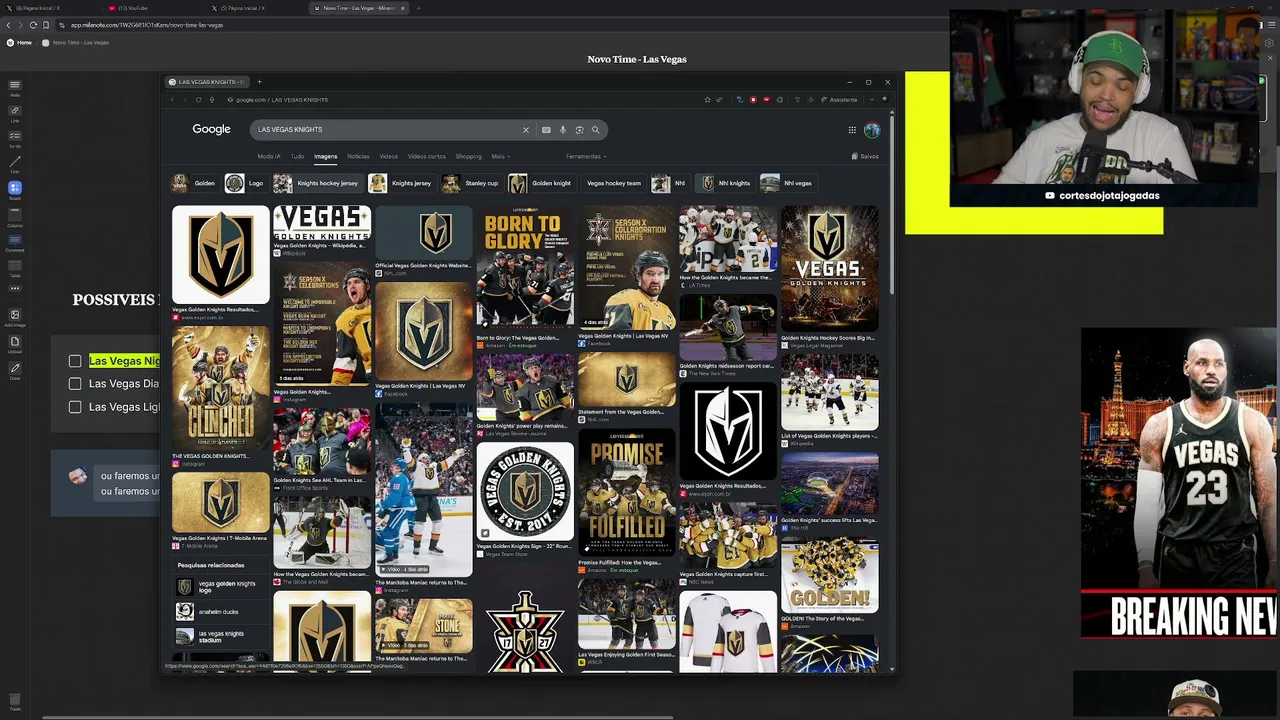Open related search anaheim ducks
The width and height of the screenshot is (1280, 720).
(x=221, y=612)
